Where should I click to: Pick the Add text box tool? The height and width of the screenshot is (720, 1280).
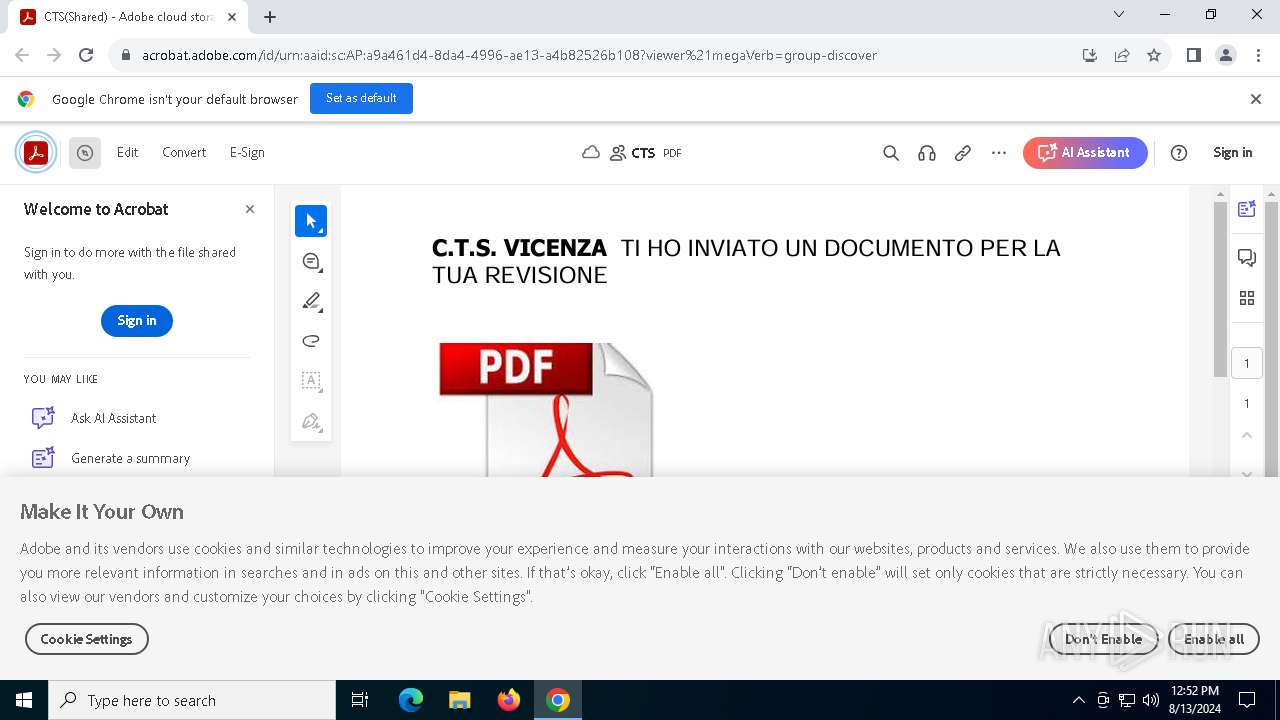311,381
